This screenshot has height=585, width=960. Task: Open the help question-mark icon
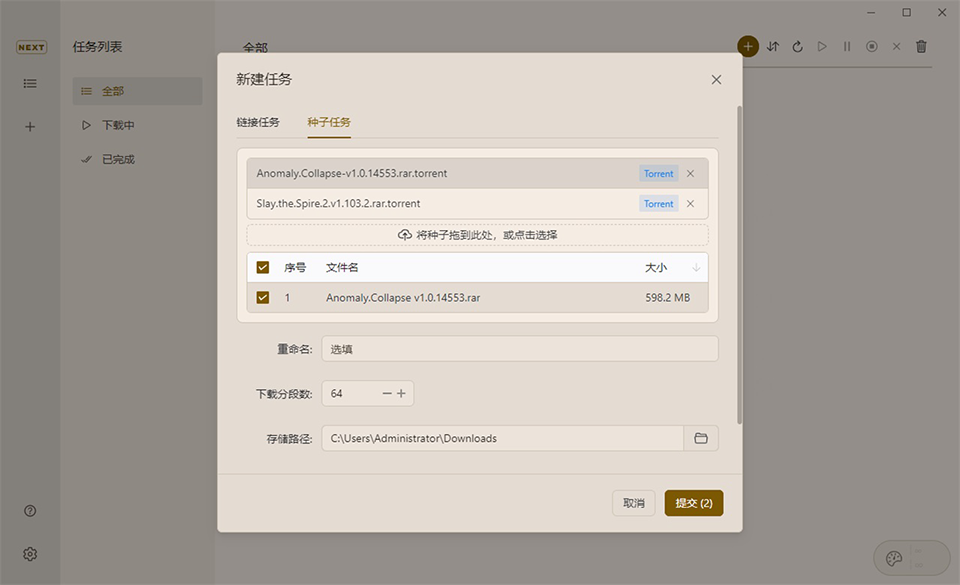30,511
